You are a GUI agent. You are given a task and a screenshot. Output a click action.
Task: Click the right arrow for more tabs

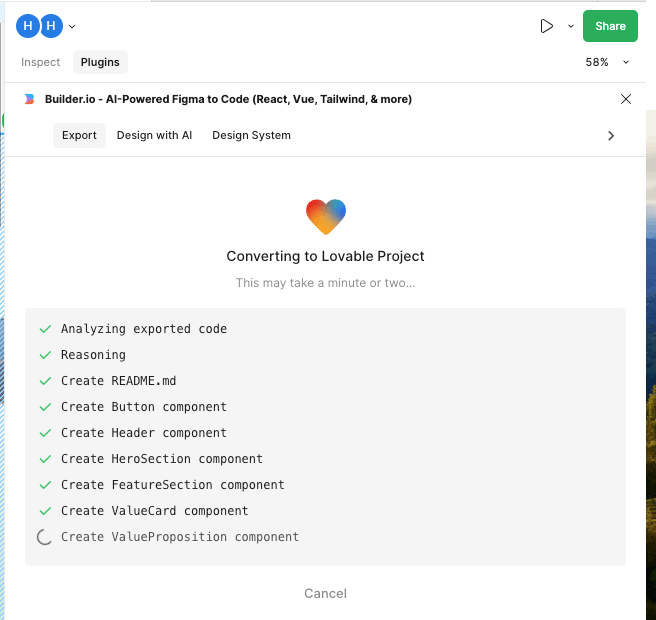611,135
